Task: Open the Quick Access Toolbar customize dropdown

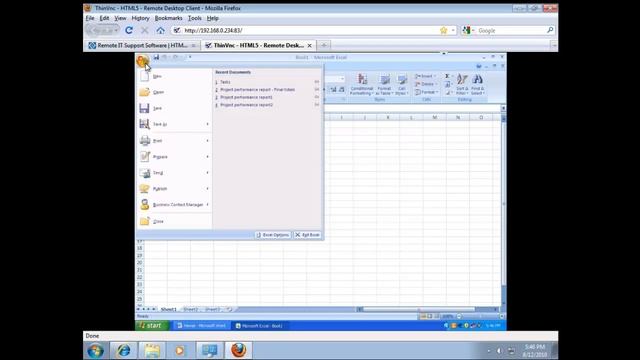Action: pos(190,58)
